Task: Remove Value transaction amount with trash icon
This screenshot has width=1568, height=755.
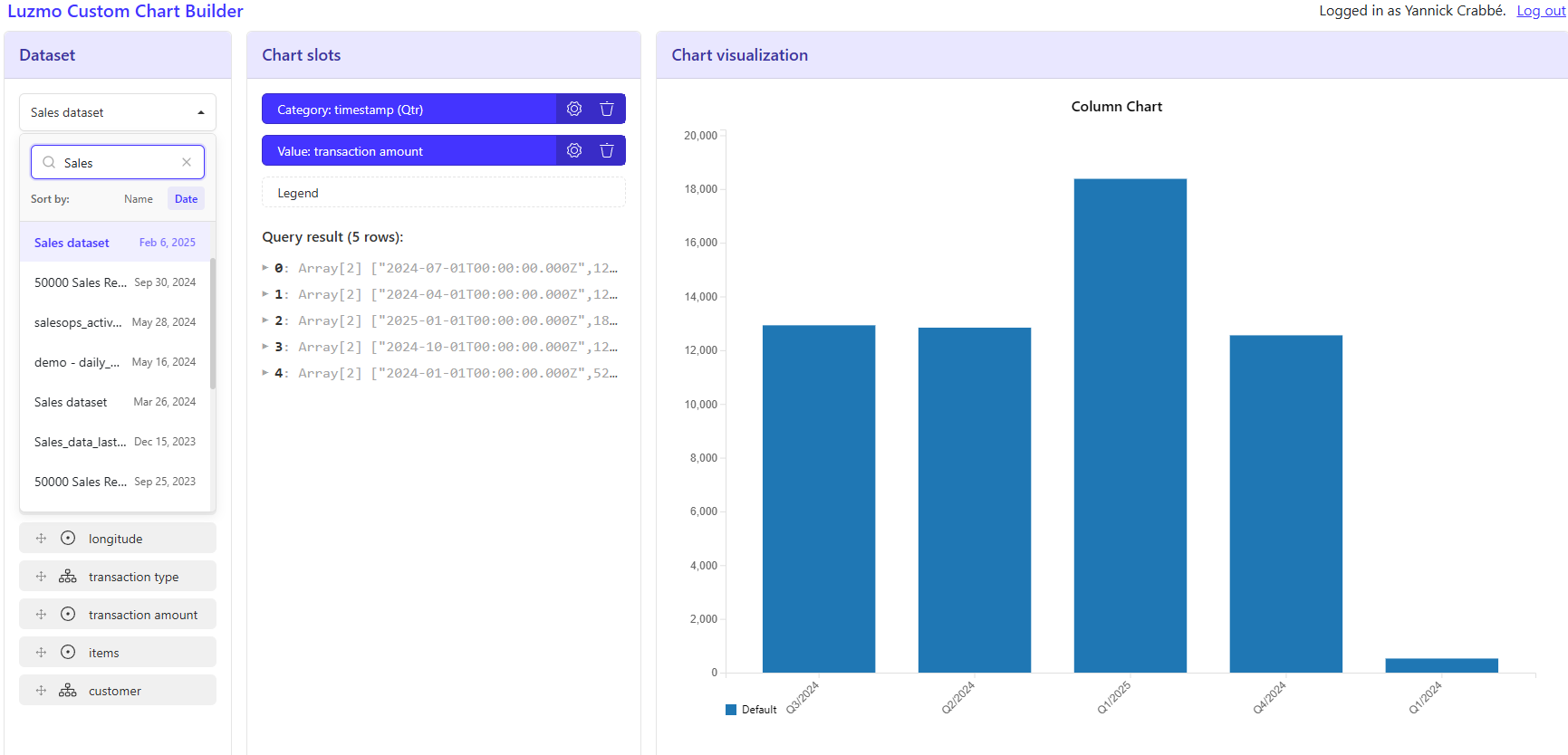Action: coord(607,150)
